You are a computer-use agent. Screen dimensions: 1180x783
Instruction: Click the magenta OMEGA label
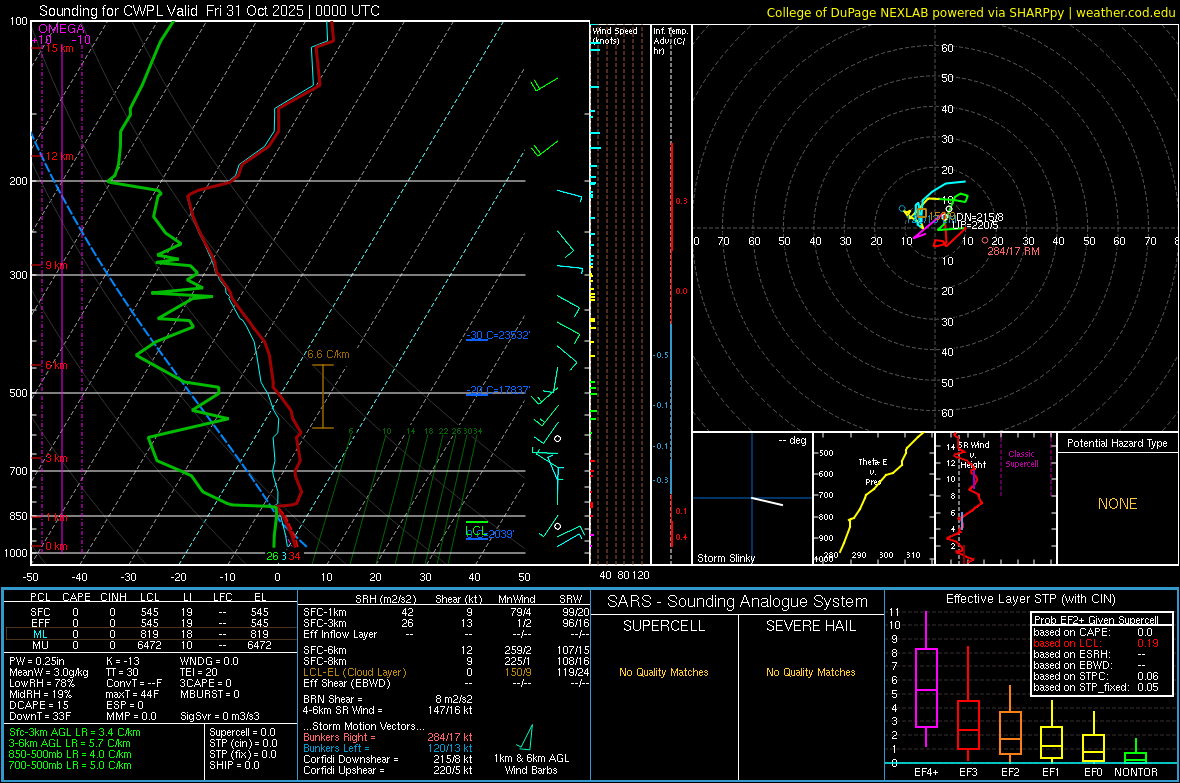(x=62, y=29)
